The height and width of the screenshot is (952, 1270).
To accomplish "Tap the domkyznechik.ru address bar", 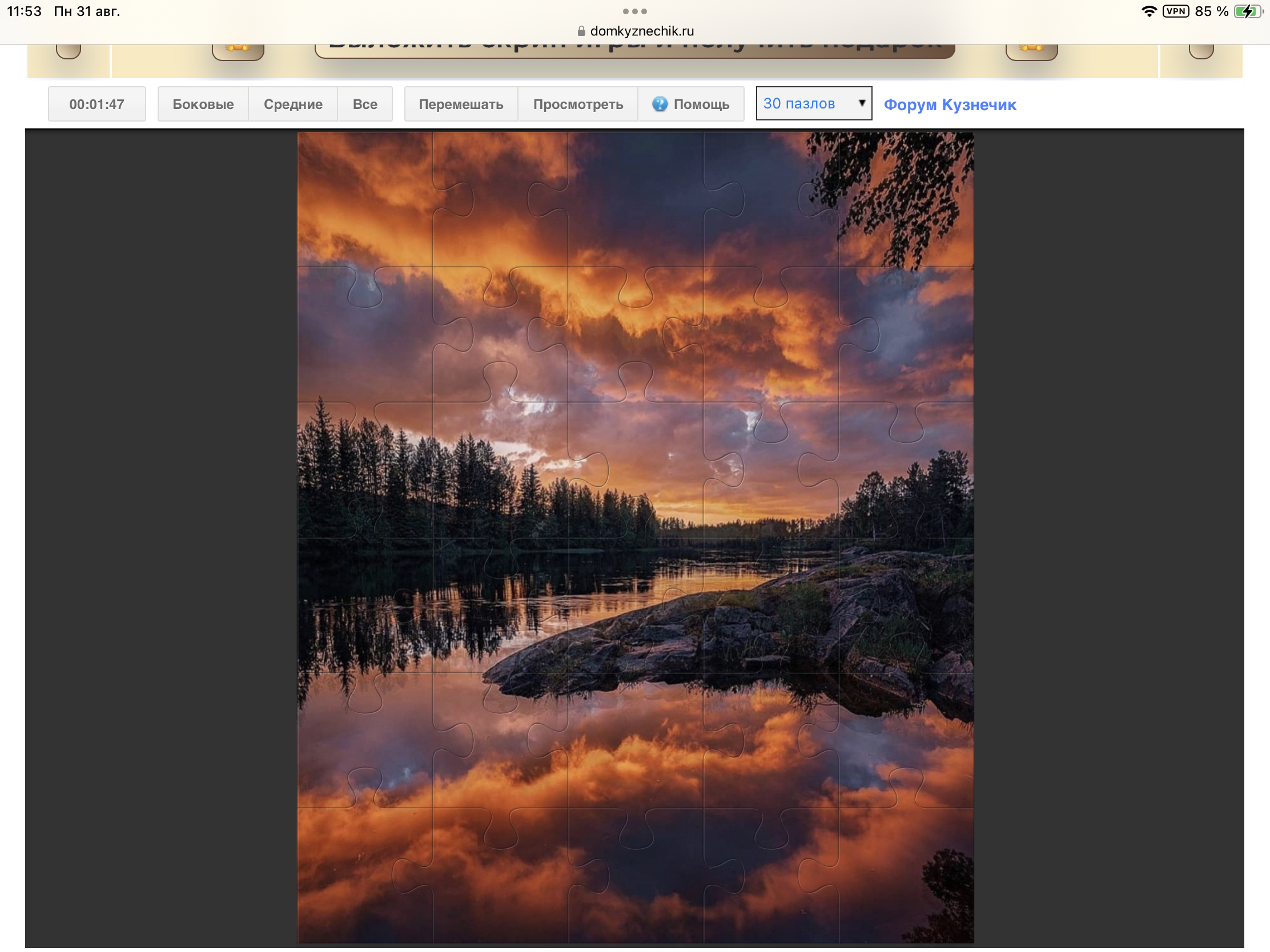I will pyautogui.click(x=635, y=31).
